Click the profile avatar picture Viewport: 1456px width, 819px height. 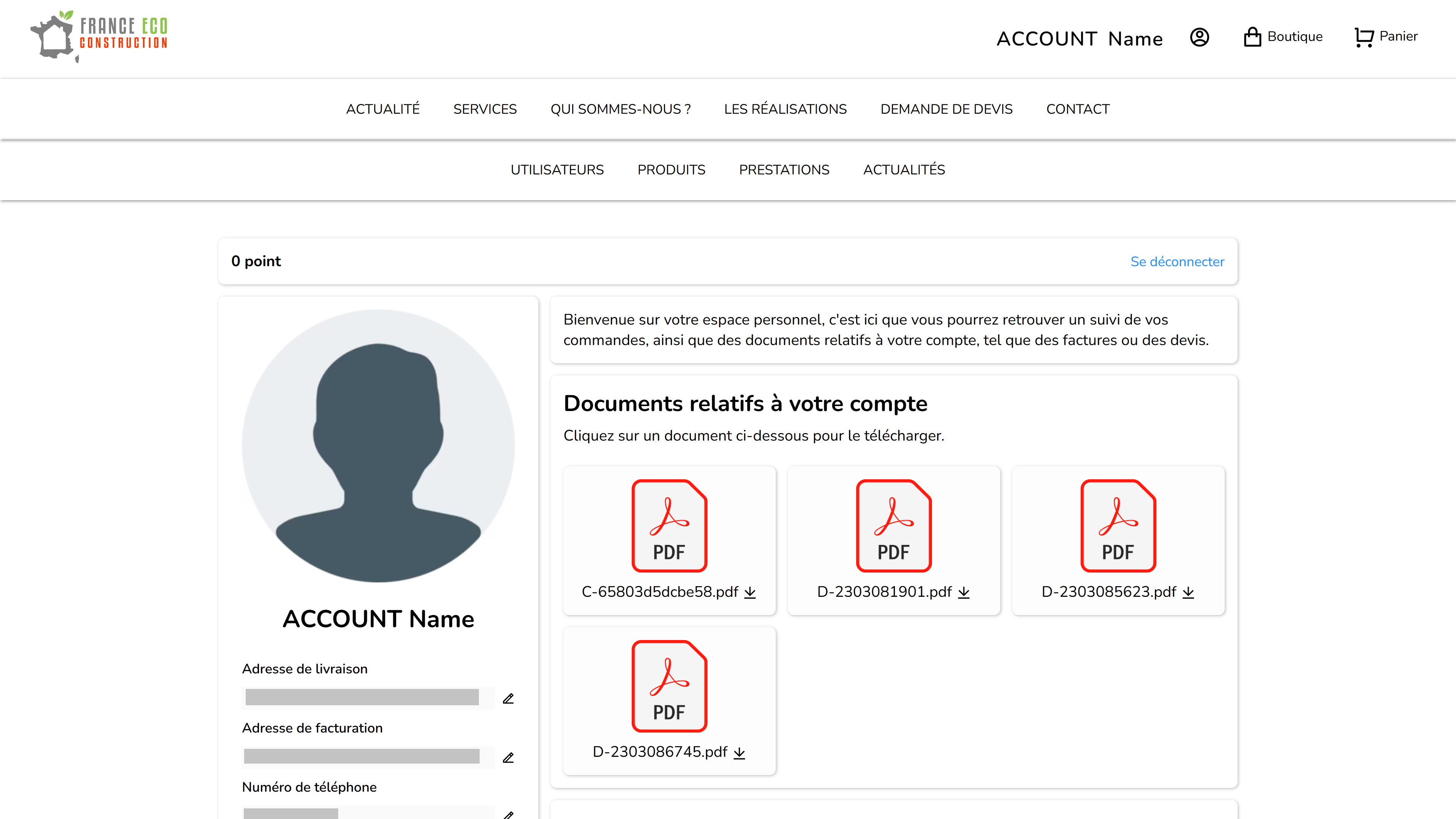pos(378,446)
